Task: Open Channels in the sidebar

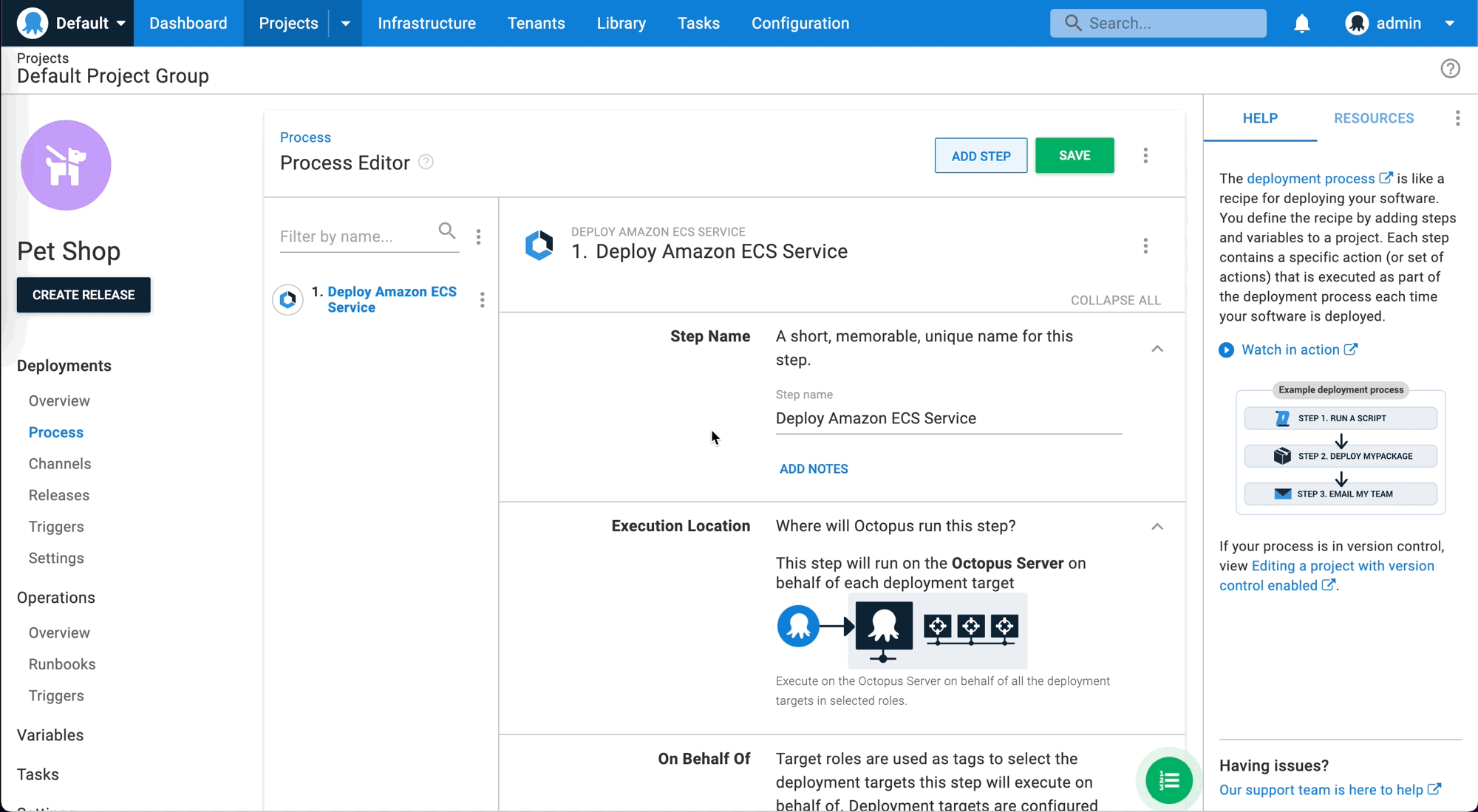Action: (x=60, y=463)
